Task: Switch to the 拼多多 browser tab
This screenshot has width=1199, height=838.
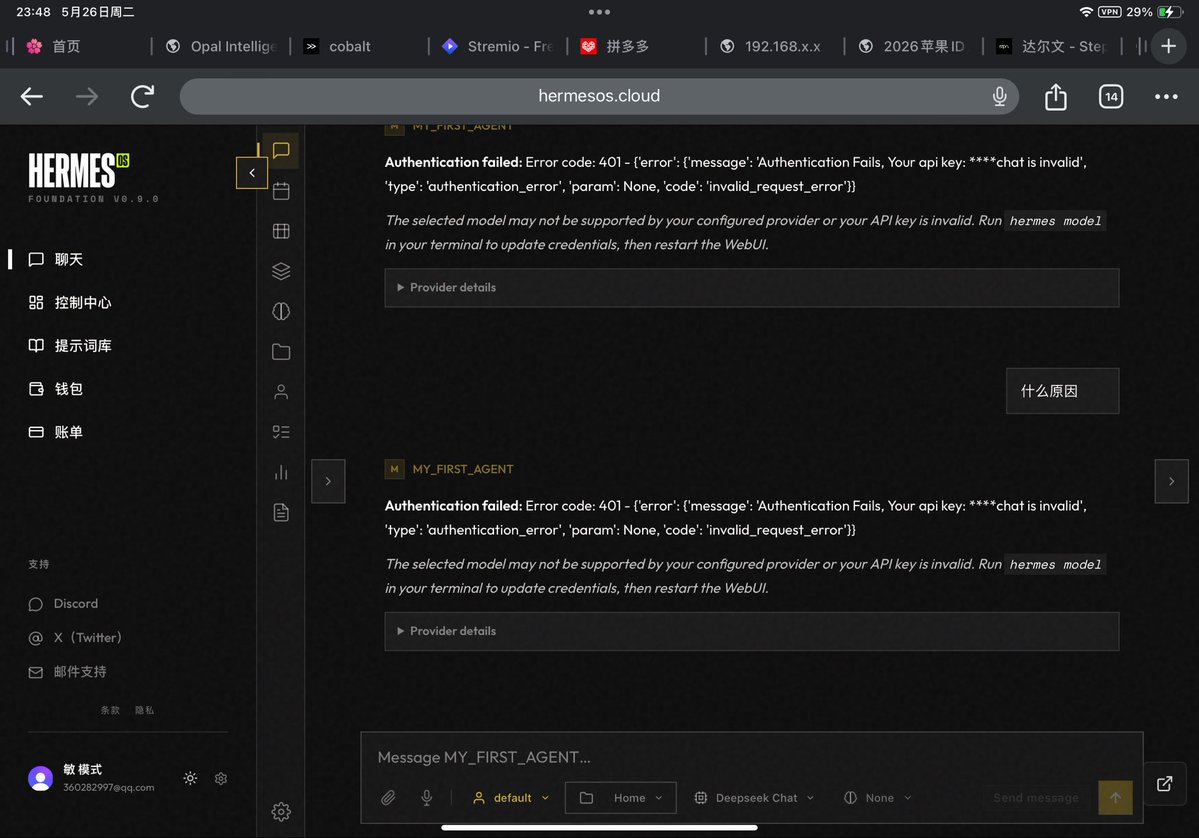Action: pyautogui.click(x=636, y=47)
